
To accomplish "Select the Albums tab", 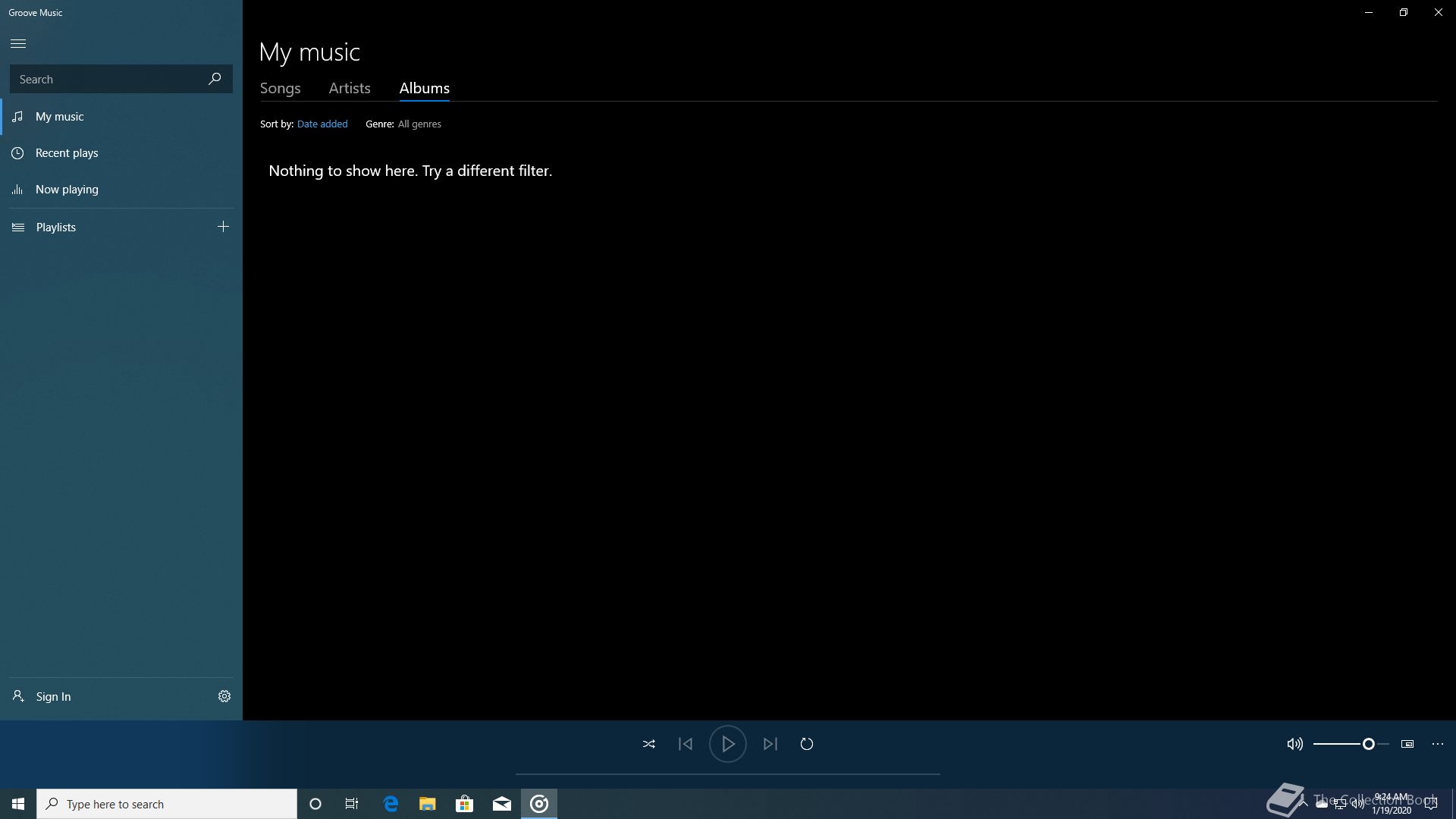I will click(425, 88).
